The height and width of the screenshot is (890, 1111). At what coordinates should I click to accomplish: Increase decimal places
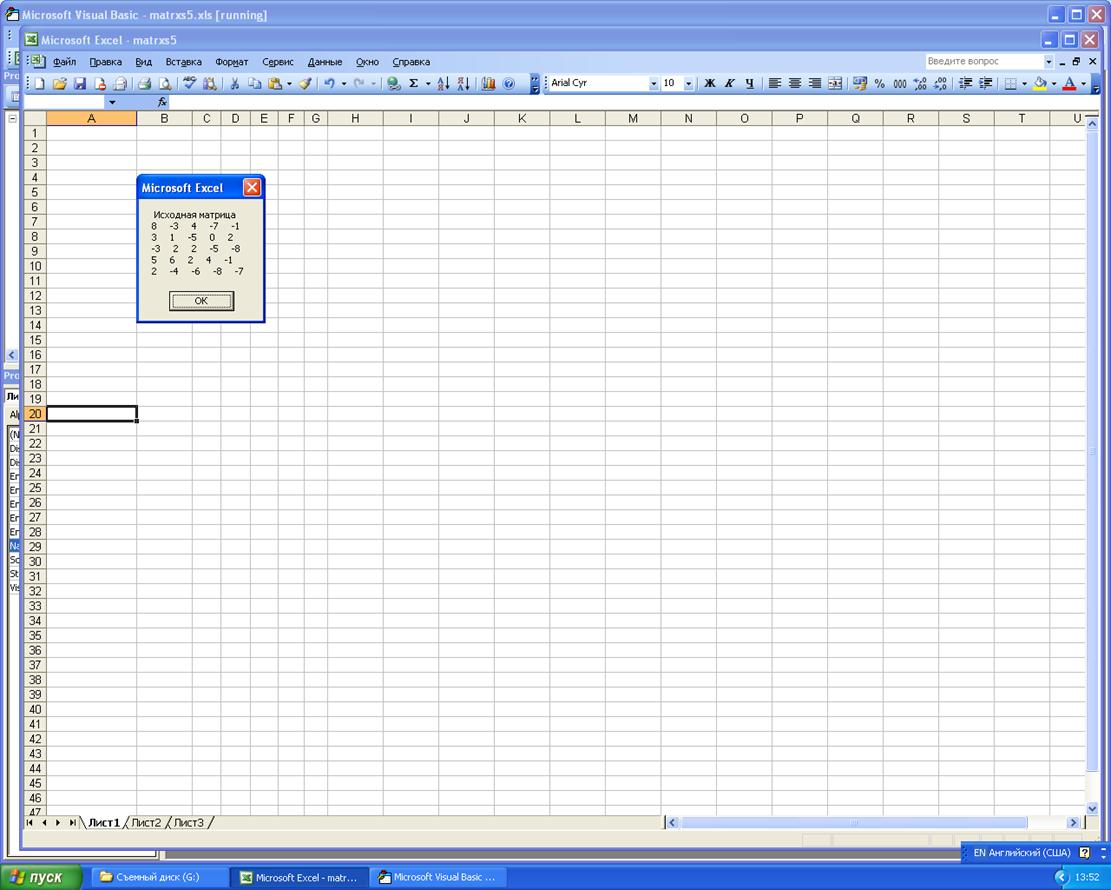click(920, 84)
